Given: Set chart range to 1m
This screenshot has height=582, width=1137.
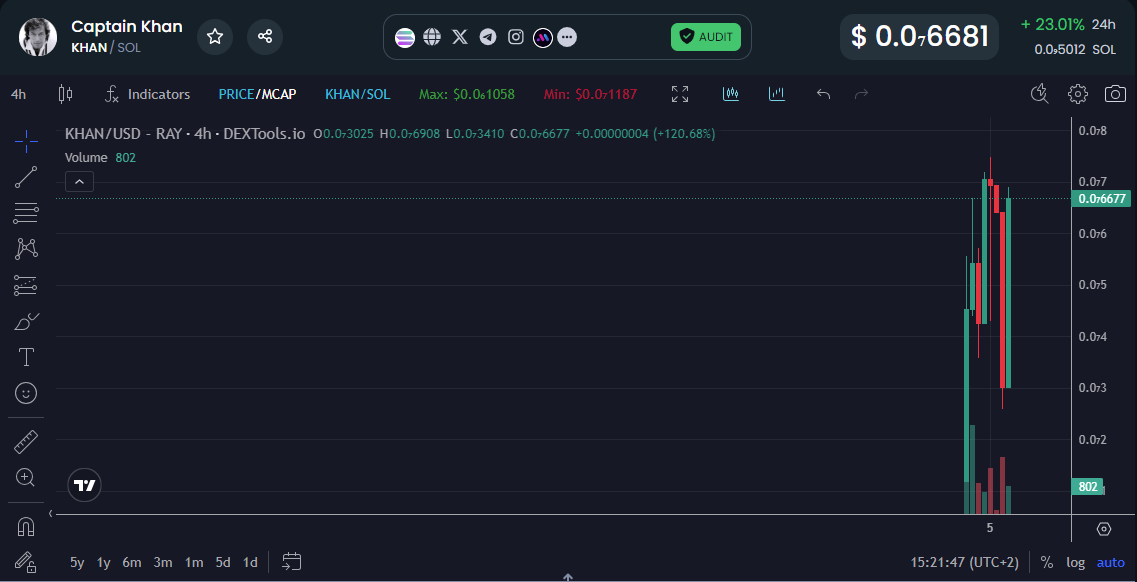Looking at the screenshot, I should tap(194, 562).
